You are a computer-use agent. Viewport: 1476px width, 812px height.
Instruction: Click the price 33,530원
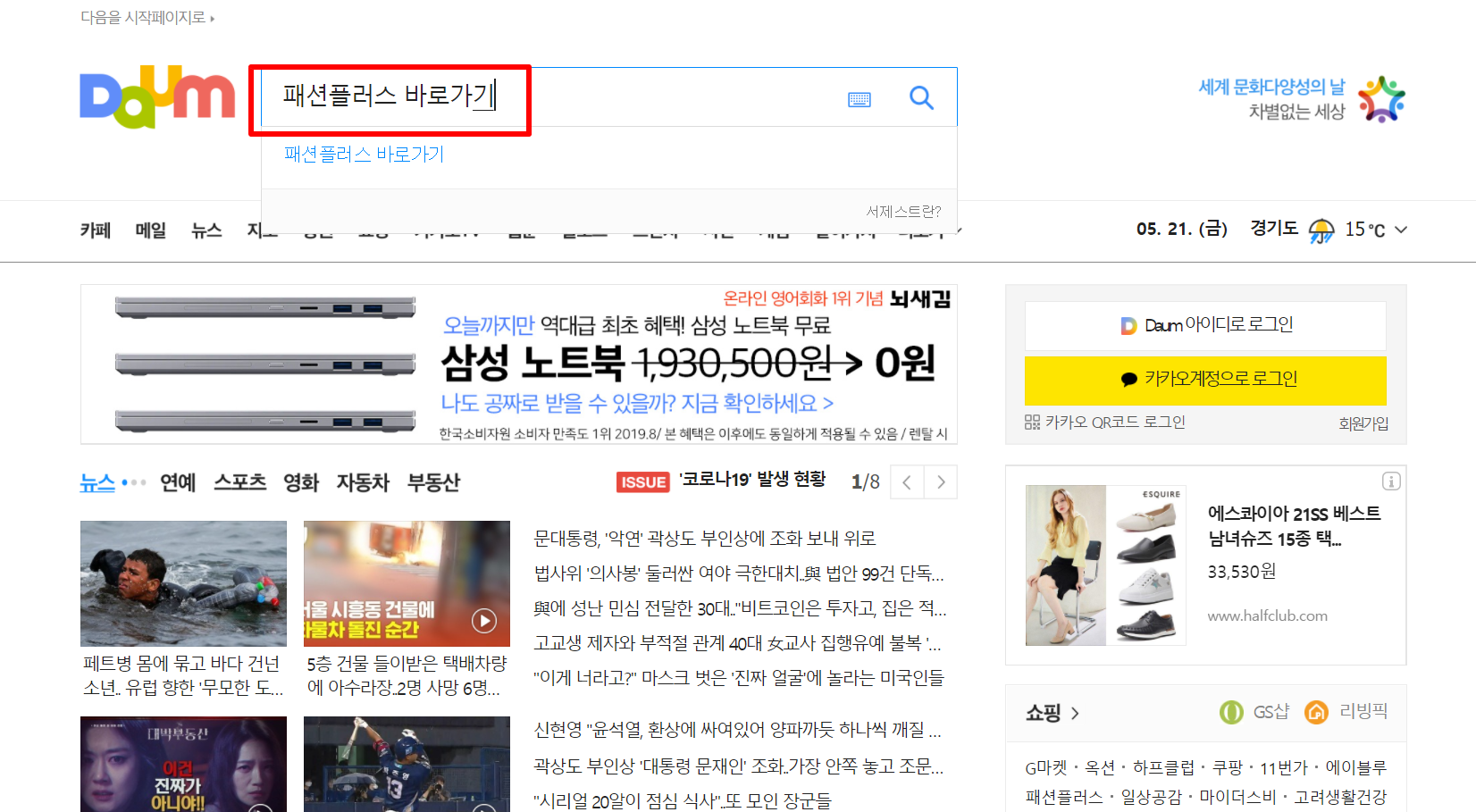click(1242, 572)
